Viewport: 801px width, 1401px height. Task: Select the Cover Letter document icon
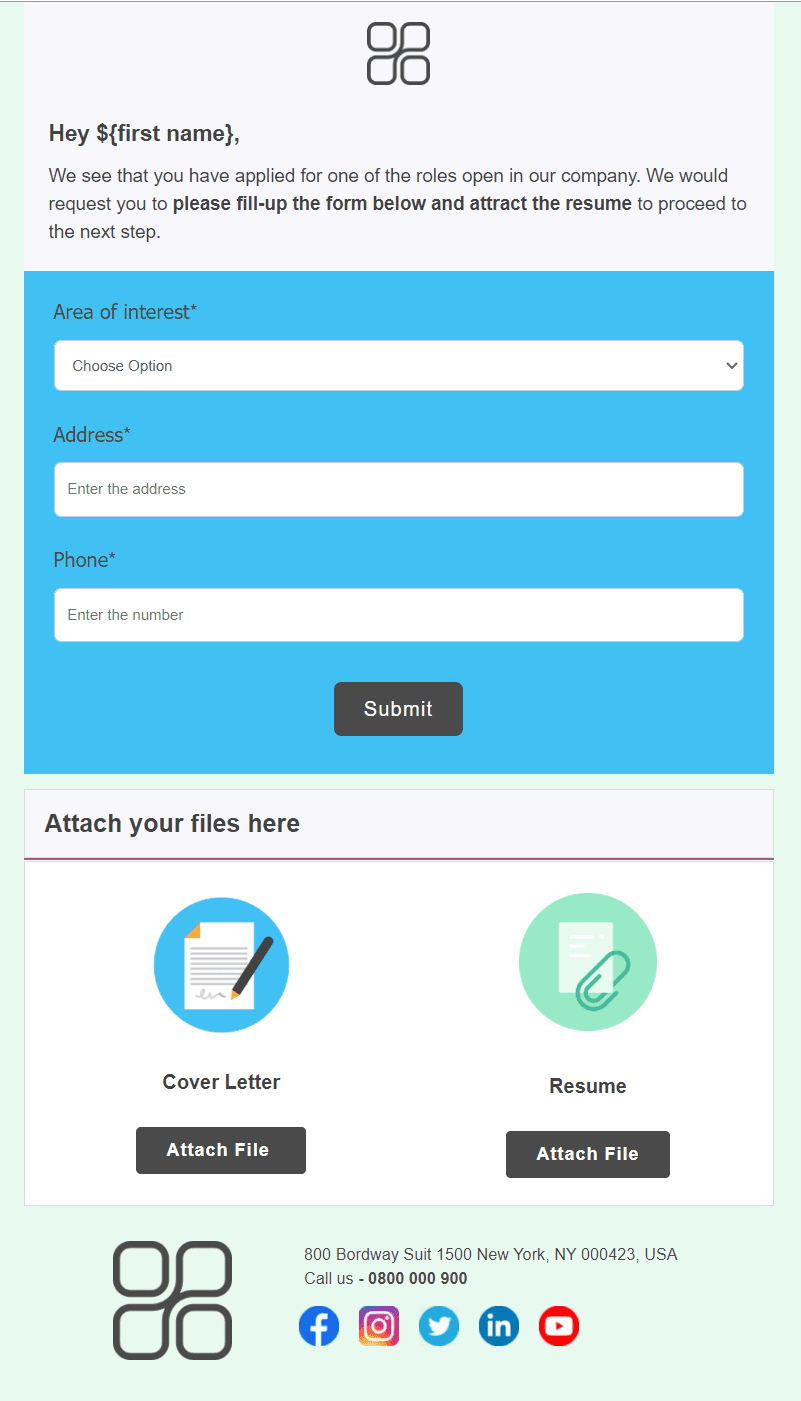221,965
